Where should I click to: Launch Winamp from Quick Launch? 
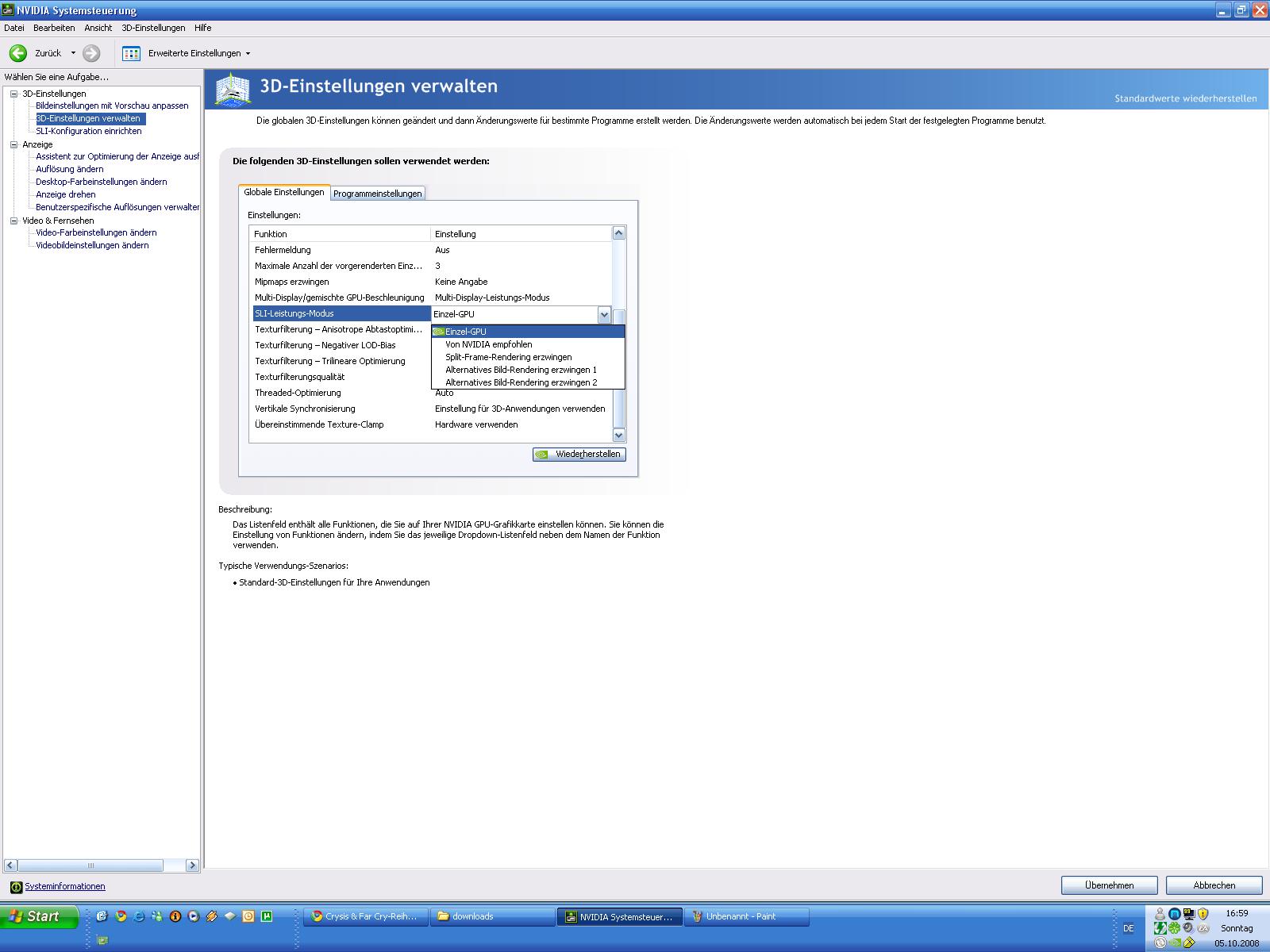212,916
